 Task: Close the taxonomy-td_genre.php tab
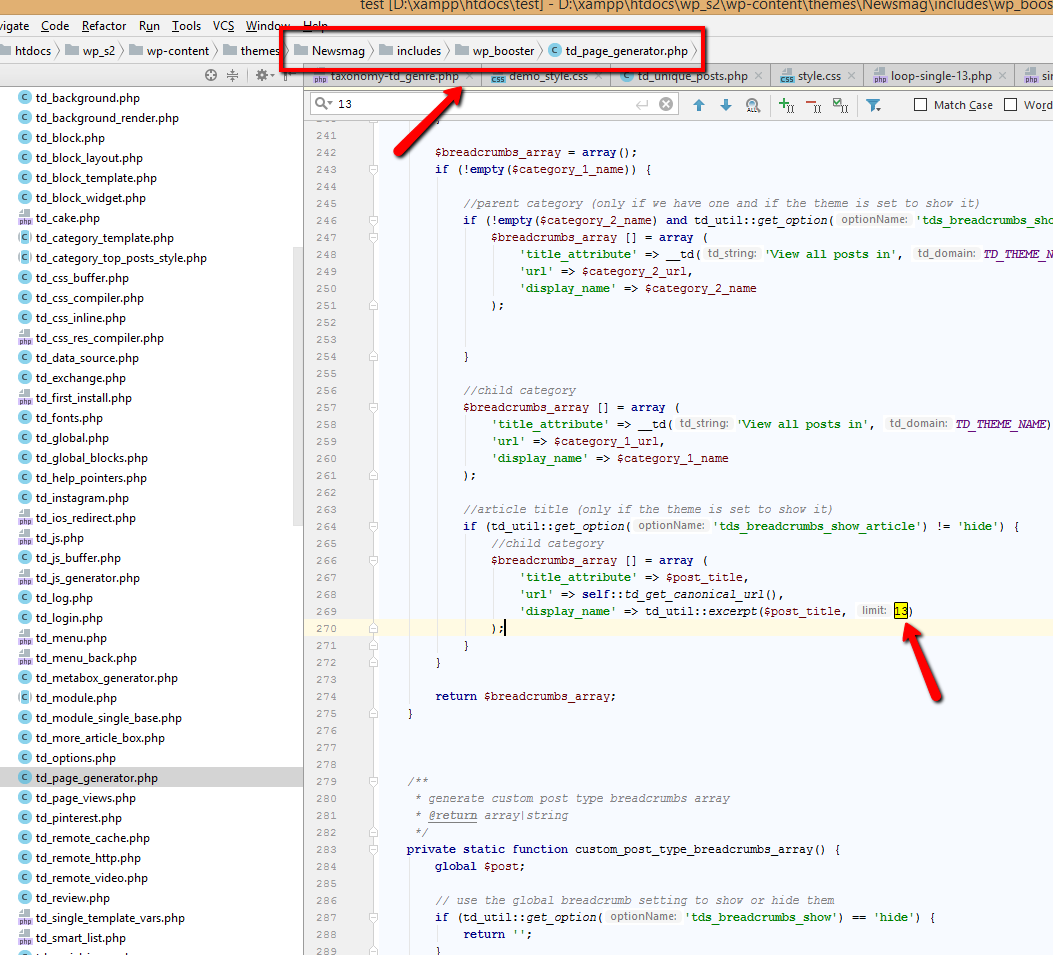pyautogui.click(x=469, y=76)
